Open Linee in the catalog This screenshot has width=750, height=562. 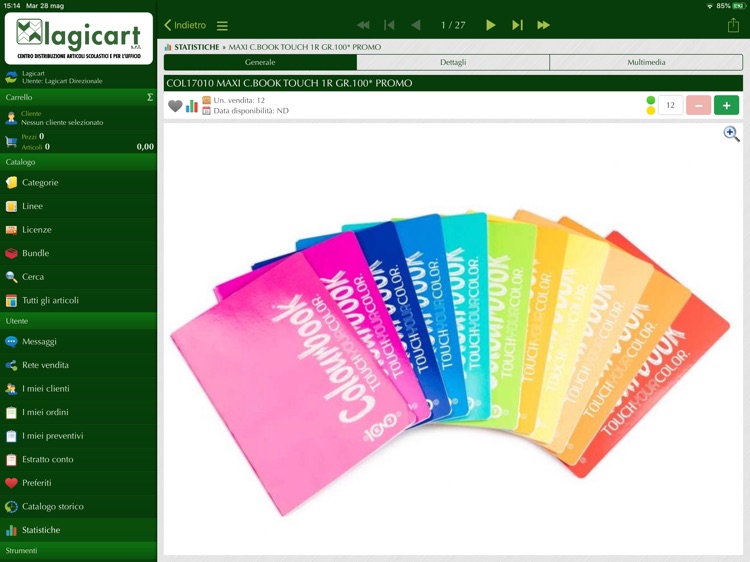click(x=78, y=206)
